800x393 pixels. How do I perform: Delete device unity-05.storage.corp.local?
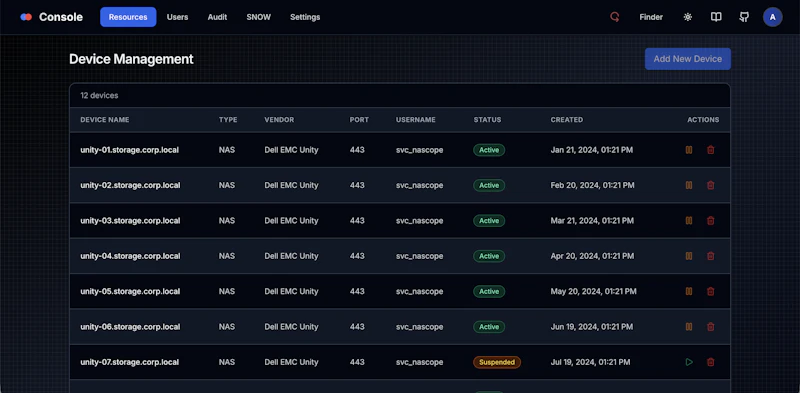711,291
